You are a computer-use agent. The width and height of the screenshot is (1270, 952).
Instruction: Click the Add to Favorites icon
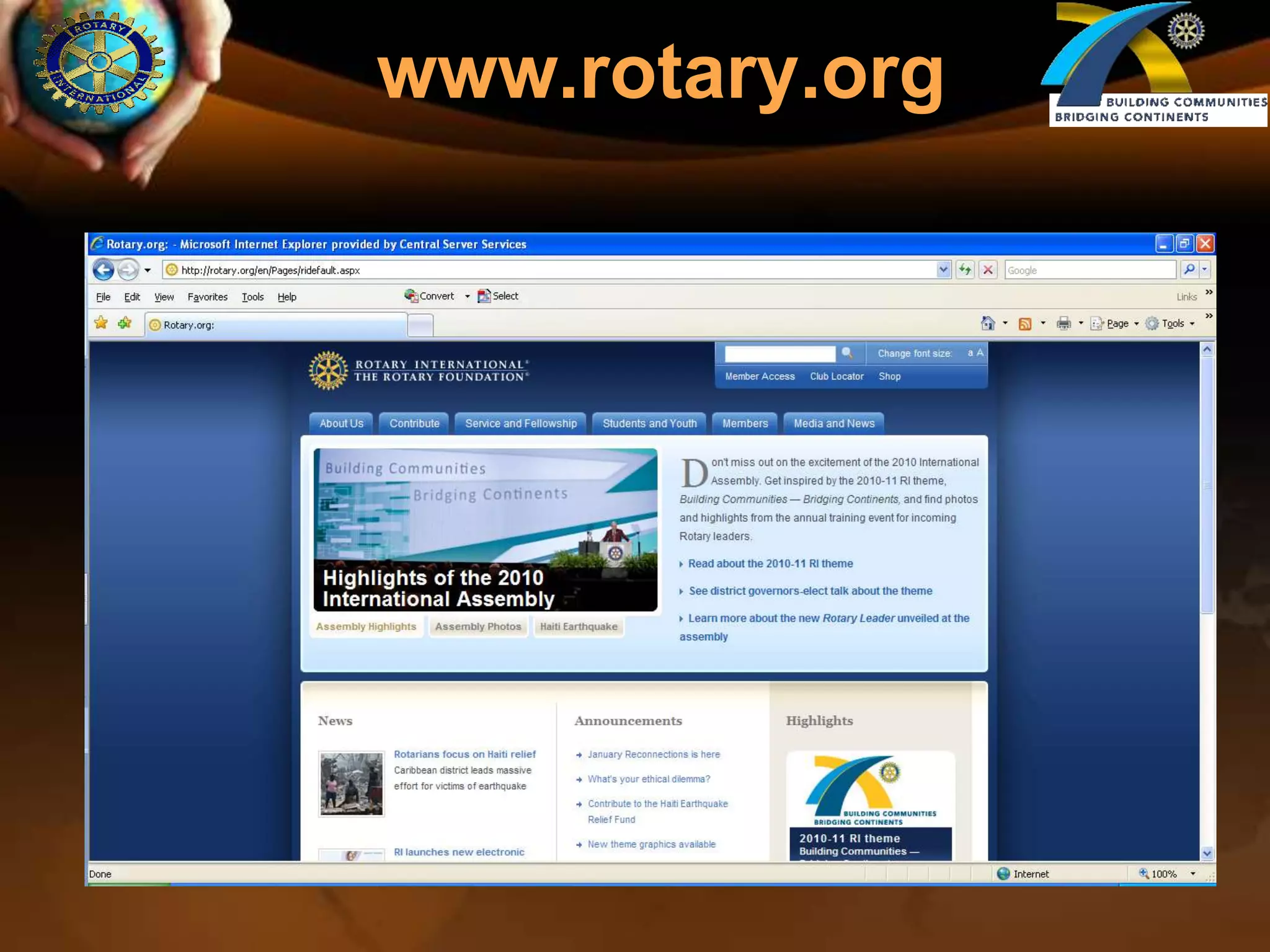125,323
